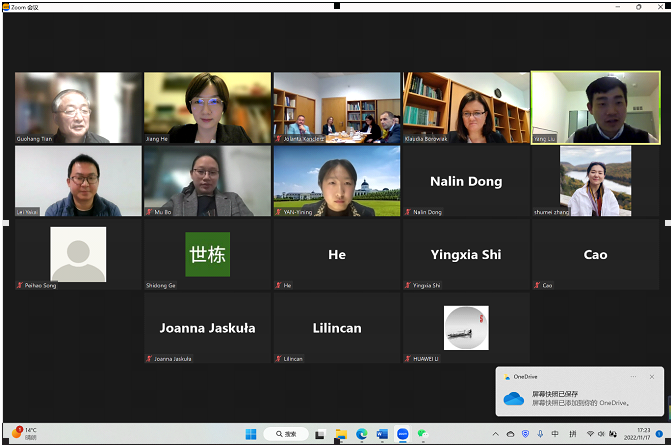Dismiss the OneDrive notification with its X

click(x=652, y=376)
